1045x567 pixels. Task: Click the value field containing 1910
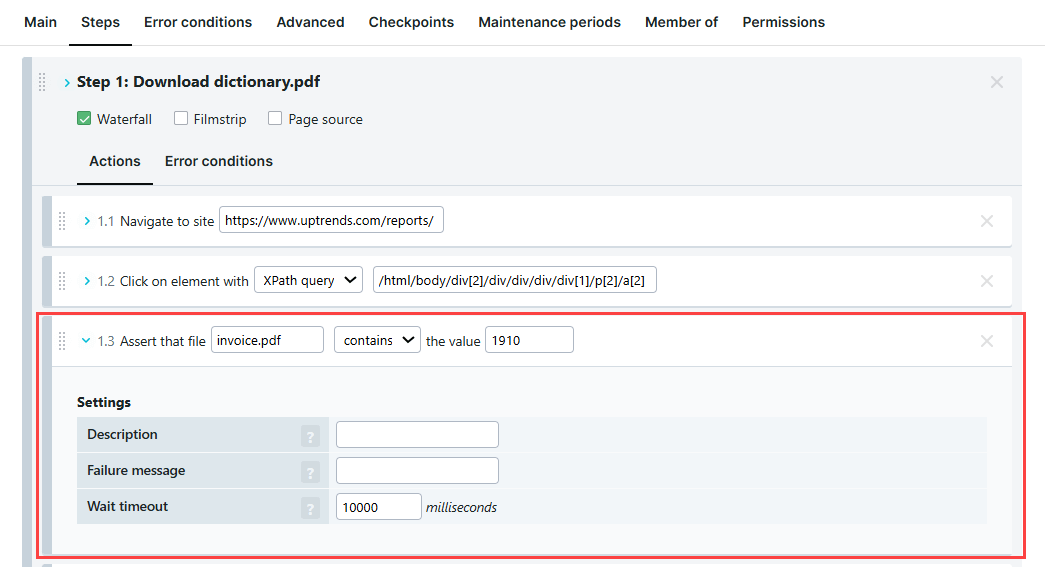coord(529,340)
